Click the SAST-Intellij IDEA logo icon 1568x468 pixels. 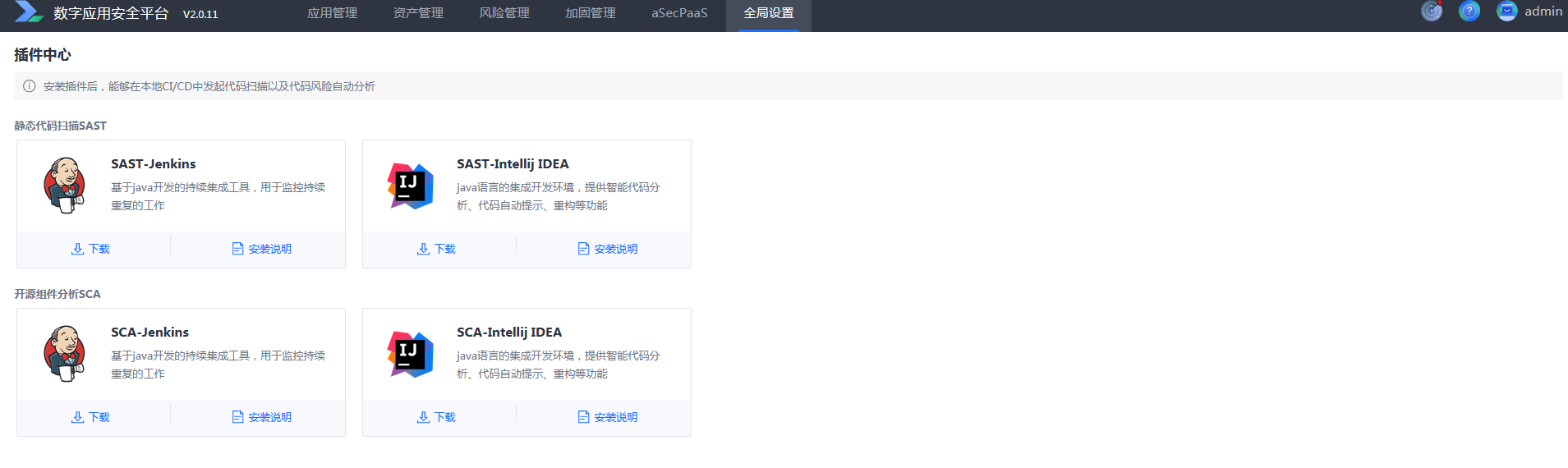click(x=410, y=186)
